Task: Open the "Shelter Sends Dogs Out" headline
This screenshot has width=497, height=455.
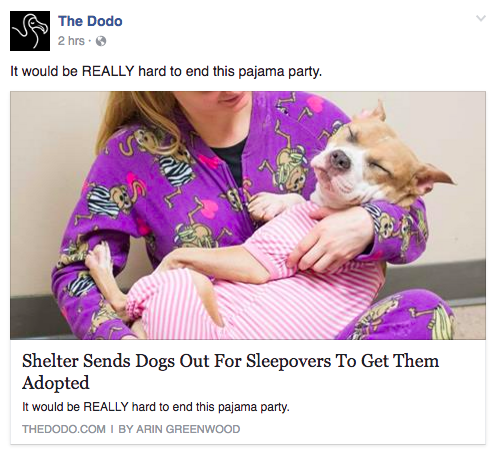Action: (231, 371)
